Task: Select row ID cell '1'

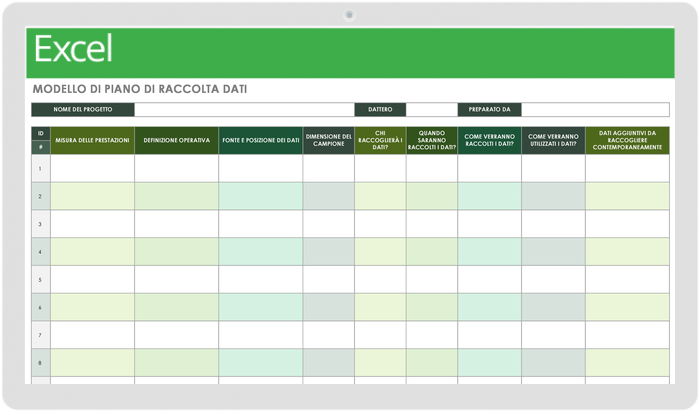Action: (x=41, y=168)
